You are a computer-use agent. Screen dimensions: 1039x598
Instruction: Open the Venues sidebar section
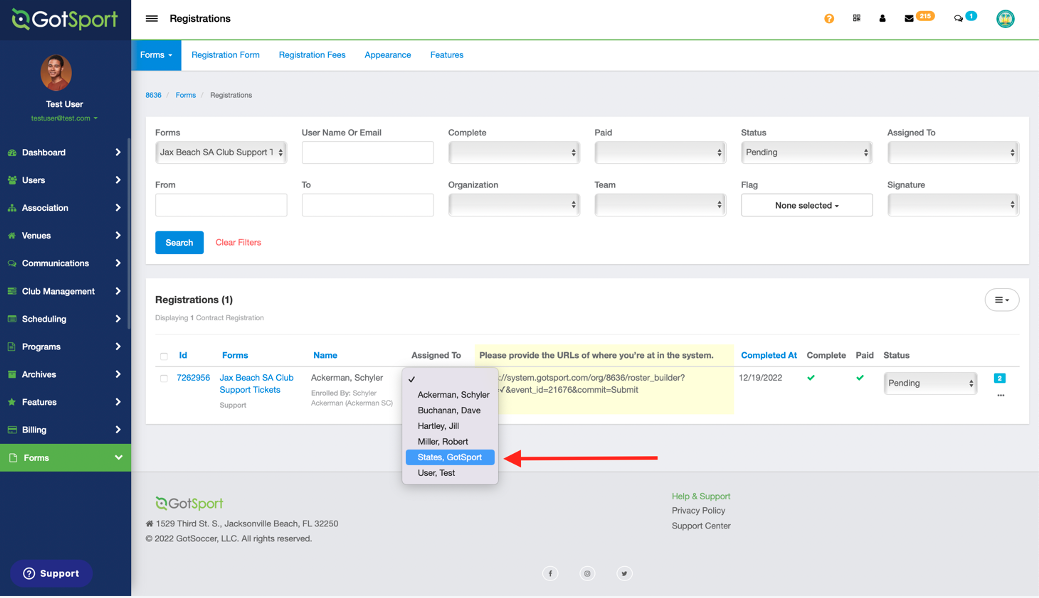pyautogui.click(x=65, y=236)
